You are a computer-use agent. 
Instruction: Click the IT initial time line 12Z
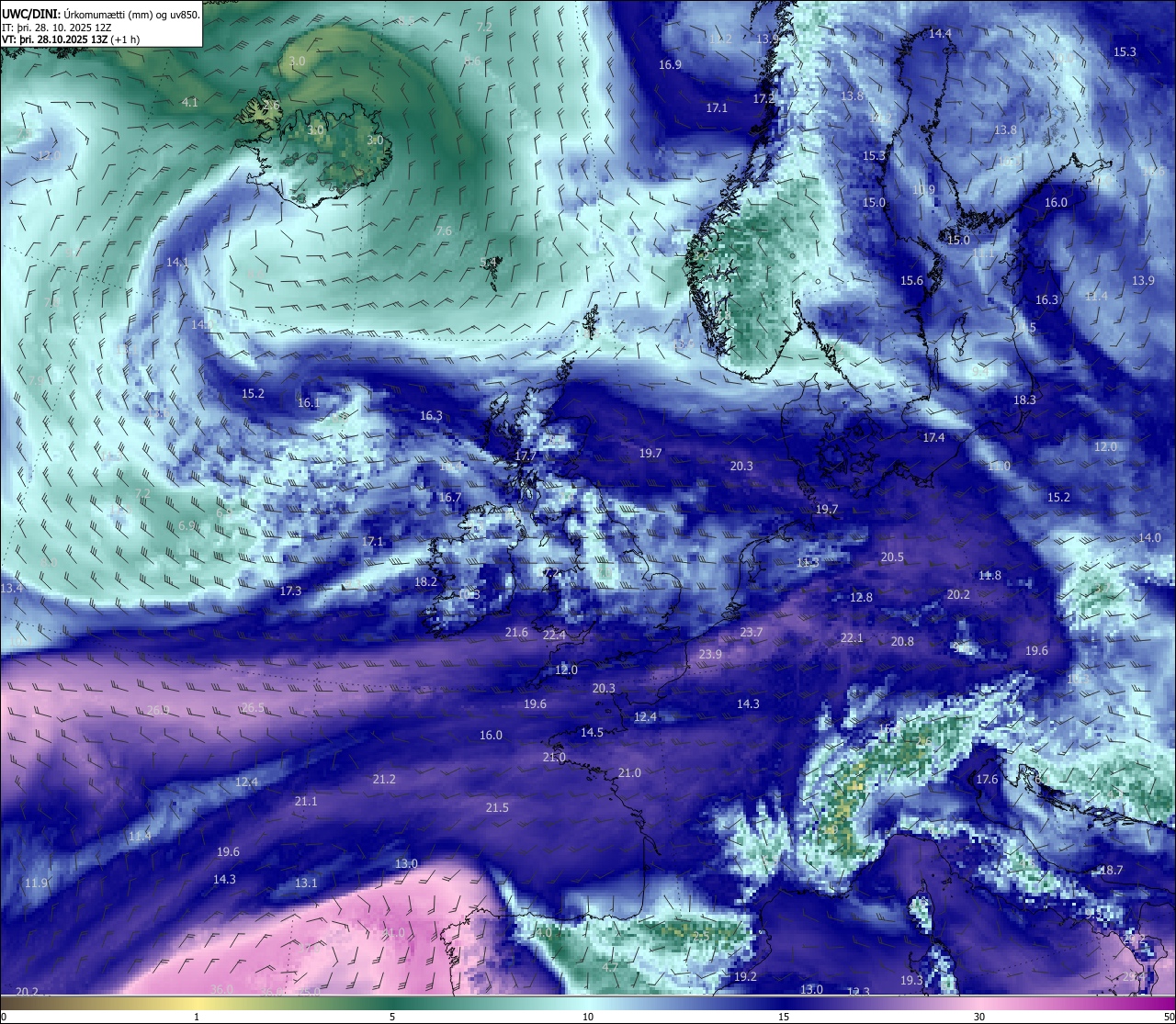(x=58, y=27)
